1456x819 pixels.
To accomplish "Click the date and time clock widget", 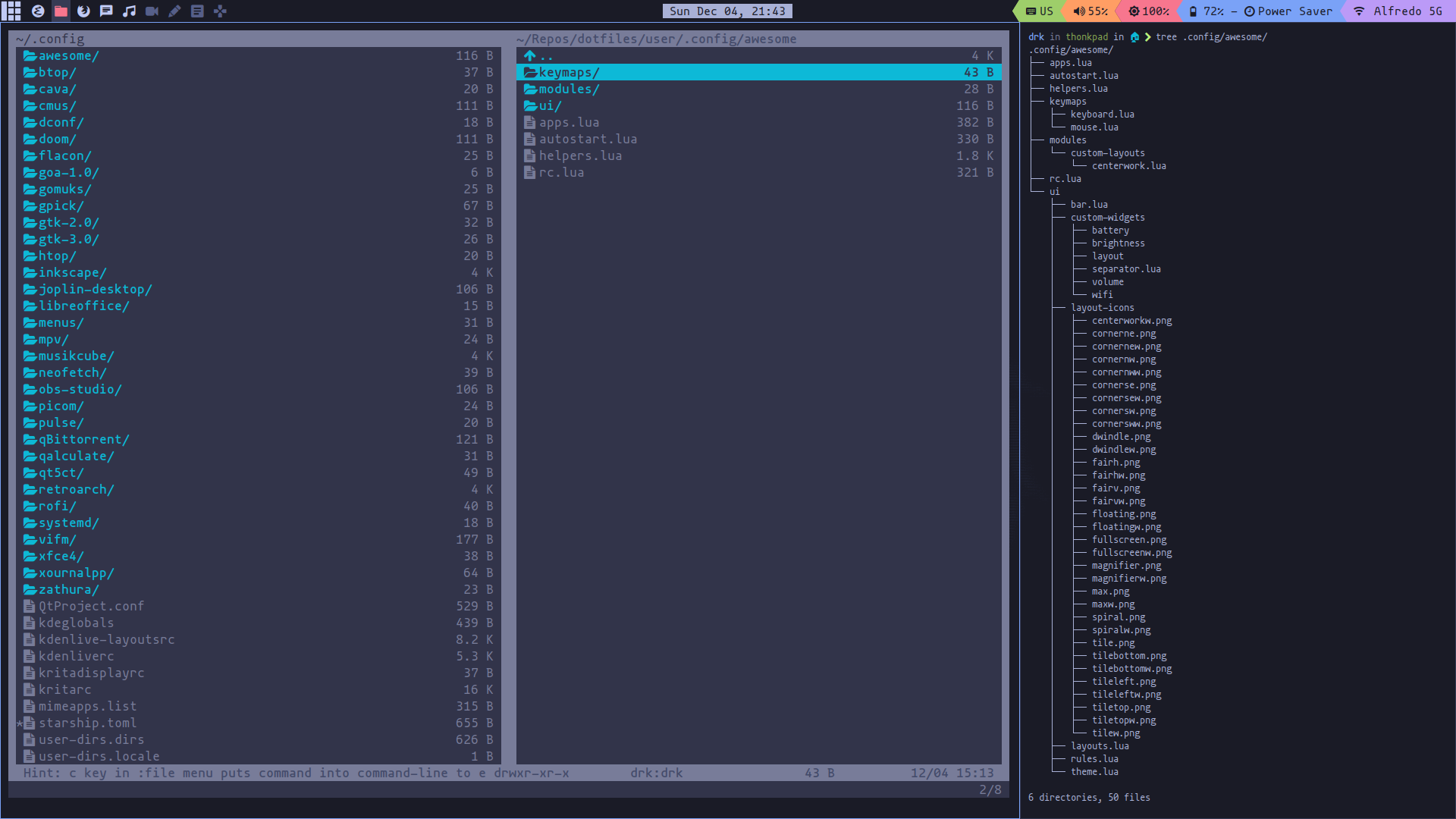I will (727, 11).
